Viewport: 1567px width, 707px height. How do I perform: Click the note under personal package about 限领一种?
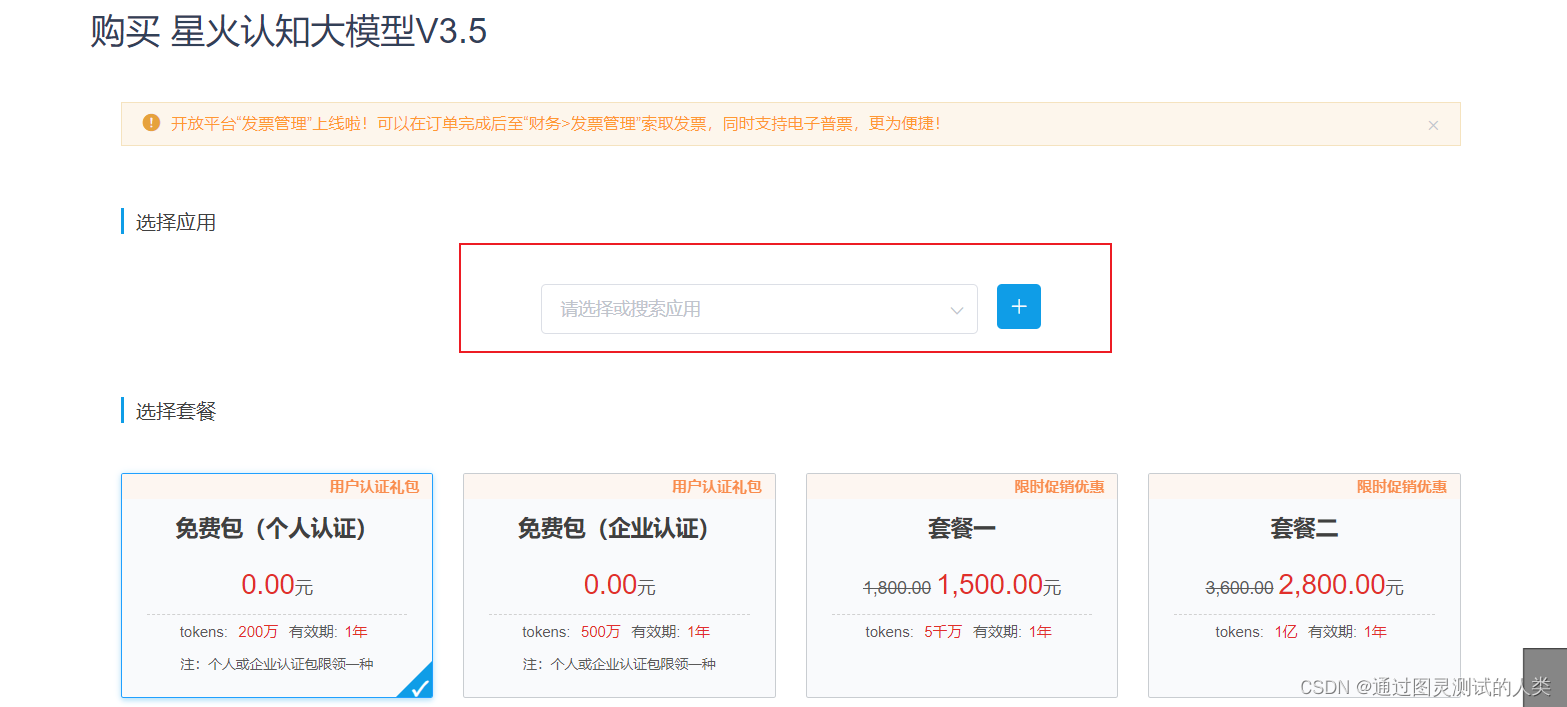tap(277, 664)
